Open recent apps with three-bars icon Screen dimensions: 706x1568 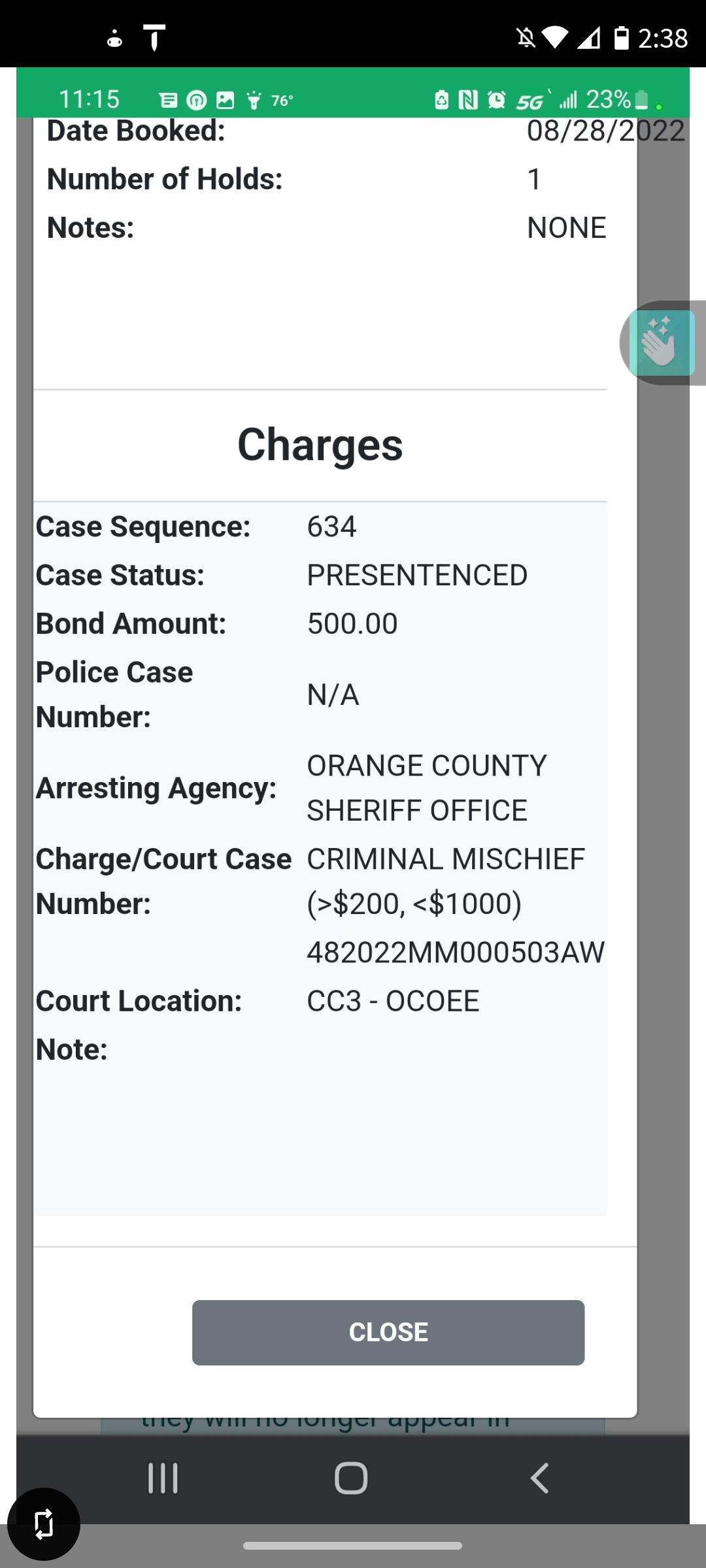coord(163,1478)
